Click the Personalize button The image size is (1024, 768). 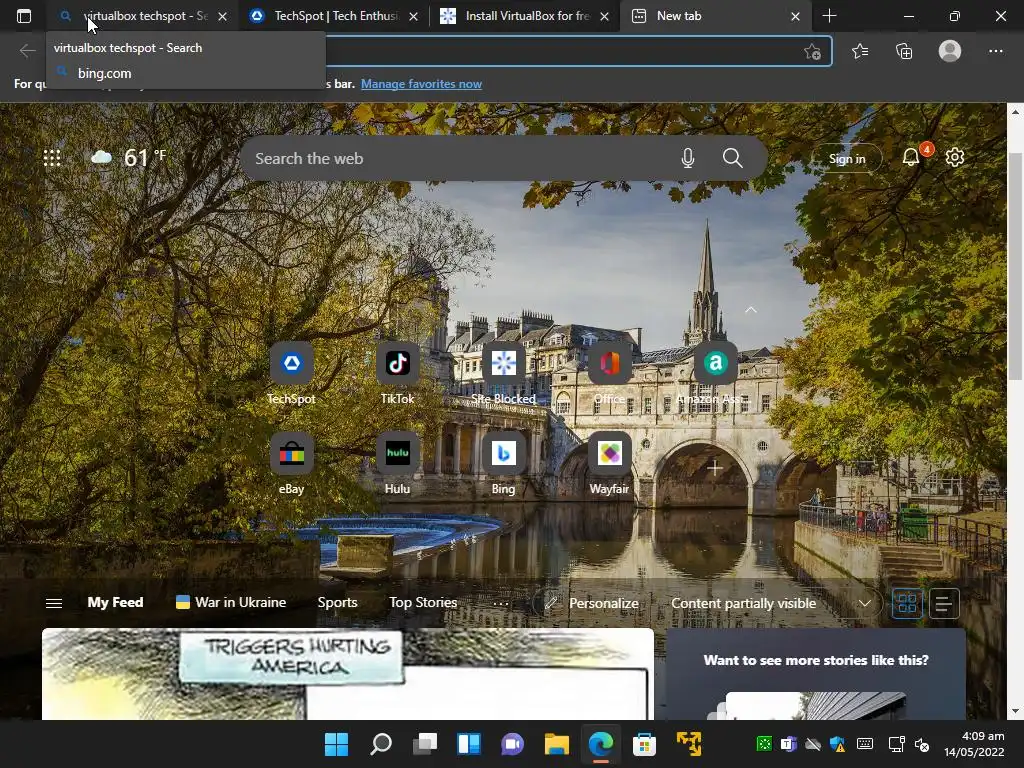(x=592, y=603)
